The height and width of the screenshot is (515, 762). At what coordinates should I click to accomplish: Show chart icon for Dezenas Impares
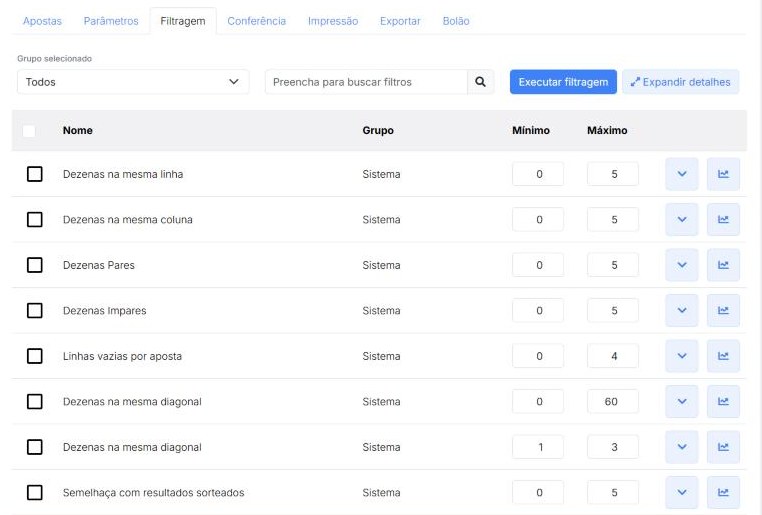point(723,310)
